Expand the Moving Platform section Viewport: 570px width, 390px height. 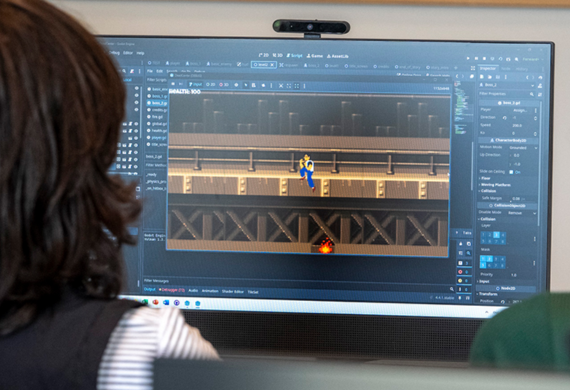pyautogui.click(x=495, y=185)
